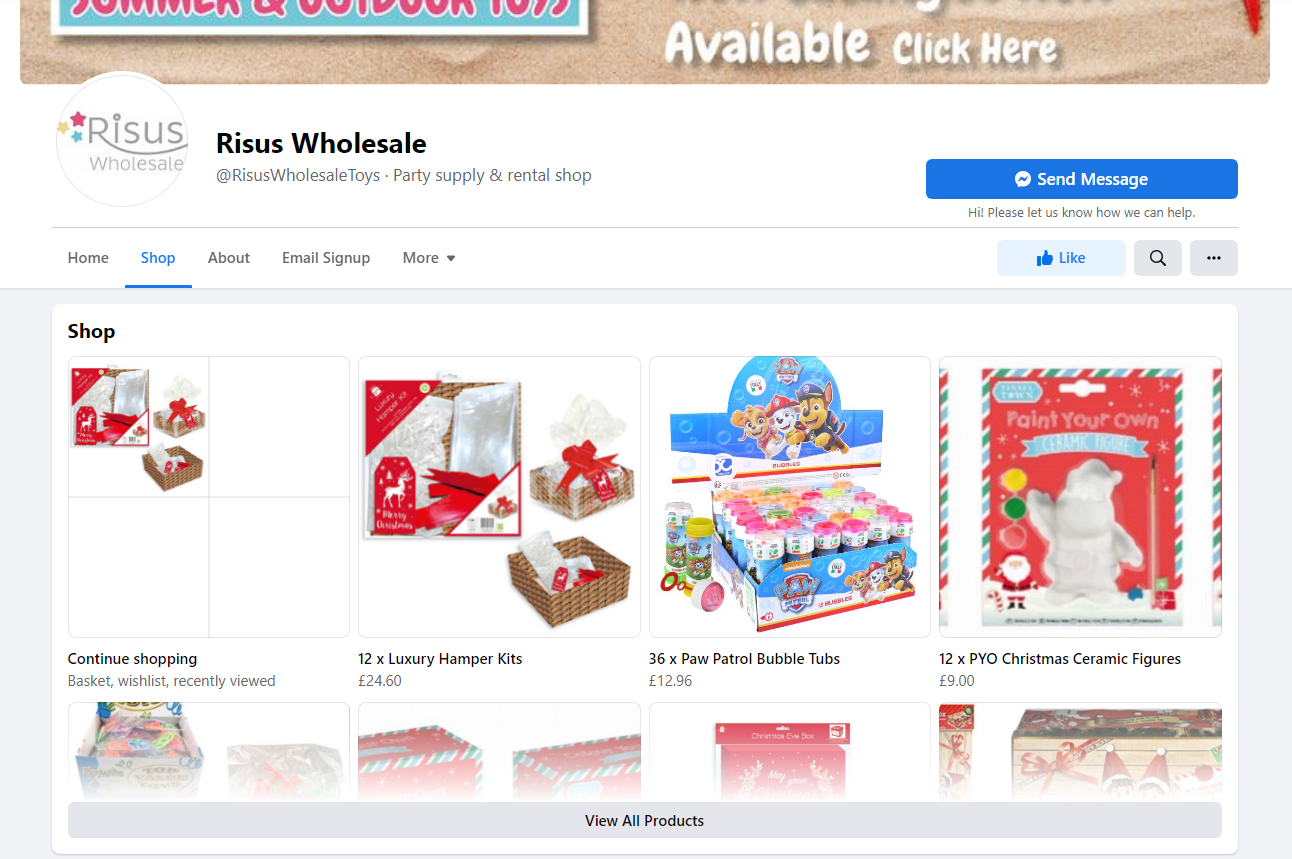Image resolution: width=1292 pixels, height=859 pixels.
Task: Select the Shop tab
Action: pos(158,258)
